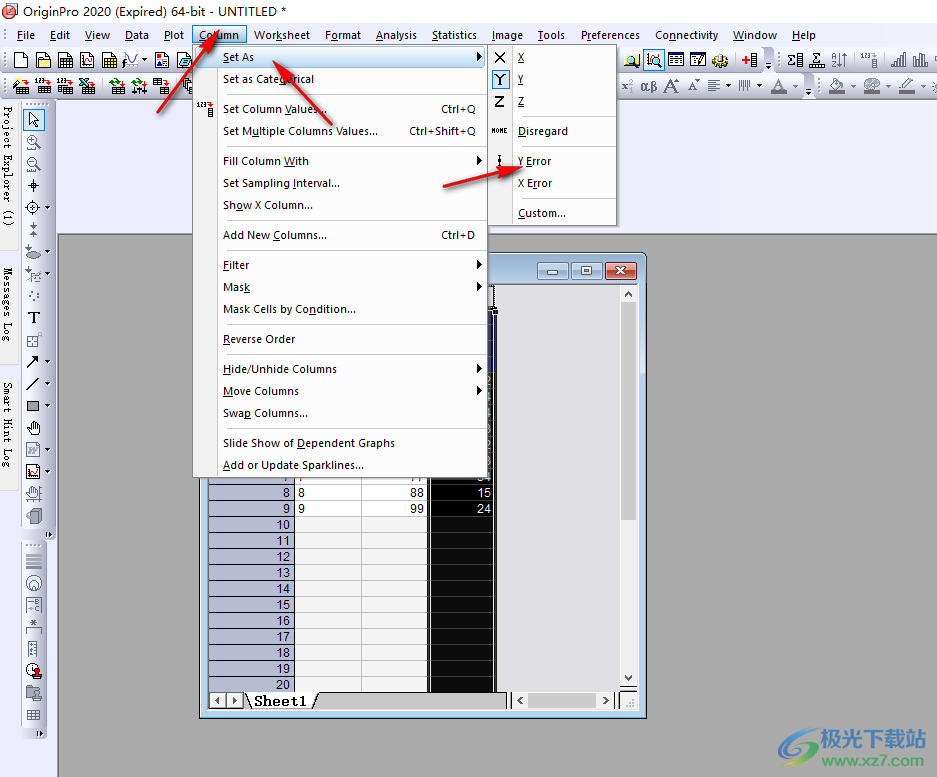
Task: Set column as Y Error
Action: [553, 161]
